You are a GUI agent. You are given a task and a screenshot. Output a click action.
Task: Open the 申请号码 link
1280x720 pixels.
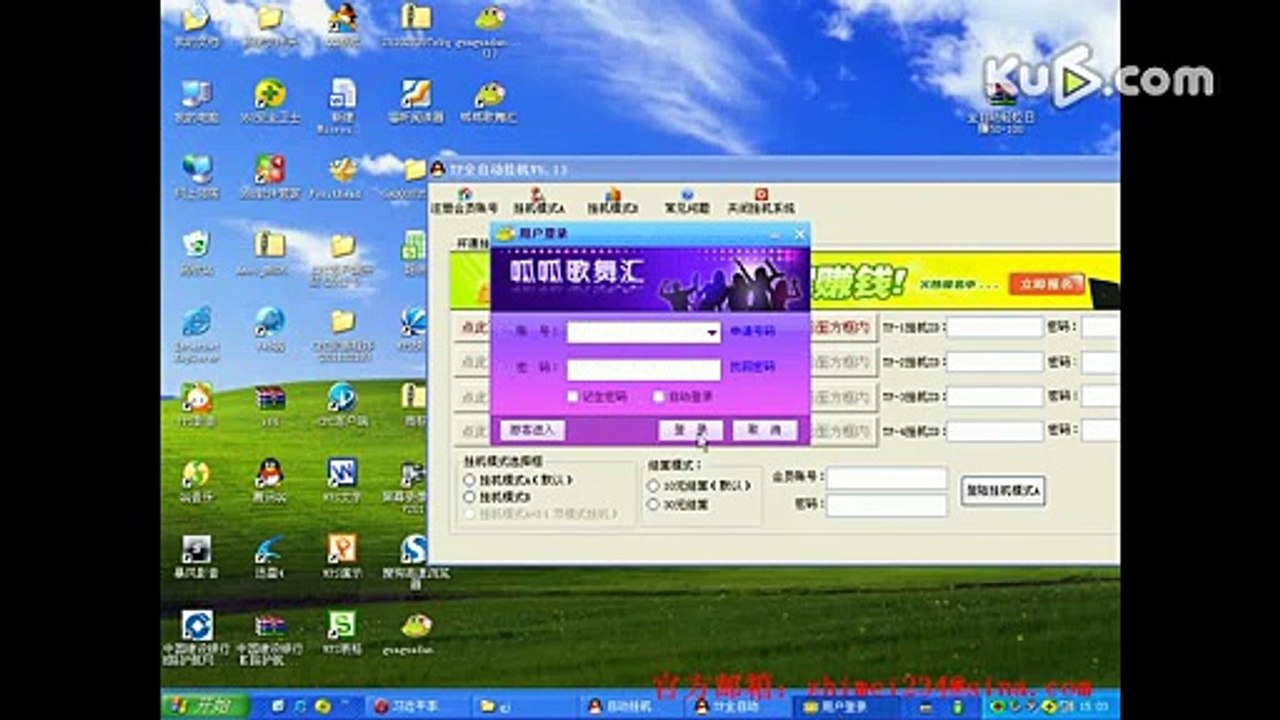[752, 331]
